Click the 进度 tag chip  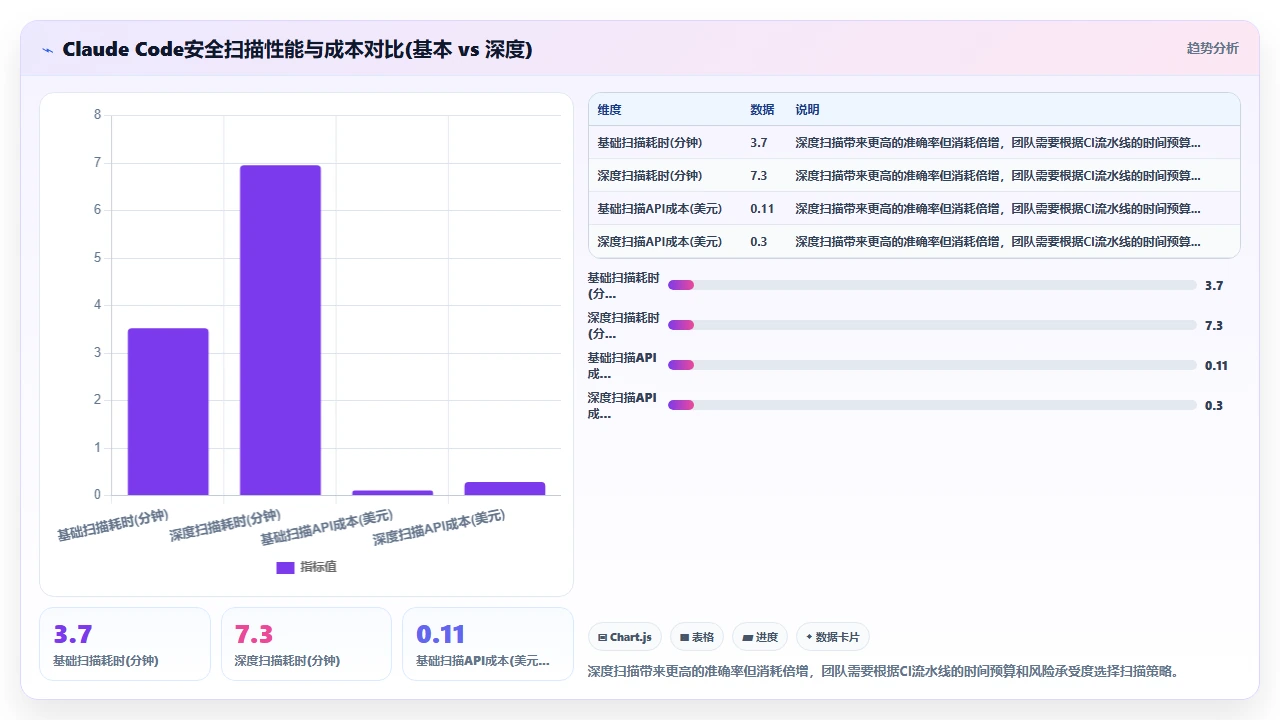[x=760, y=637]
